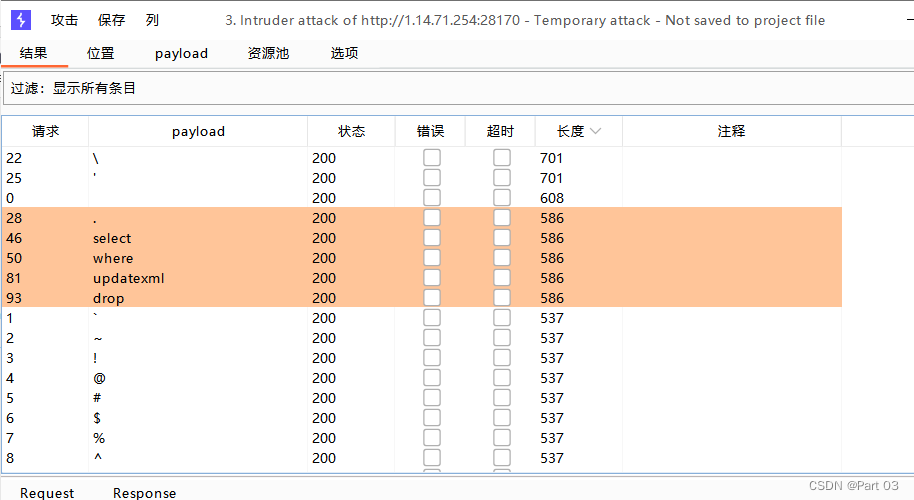Sort by the payload column header

click(198, 132)
